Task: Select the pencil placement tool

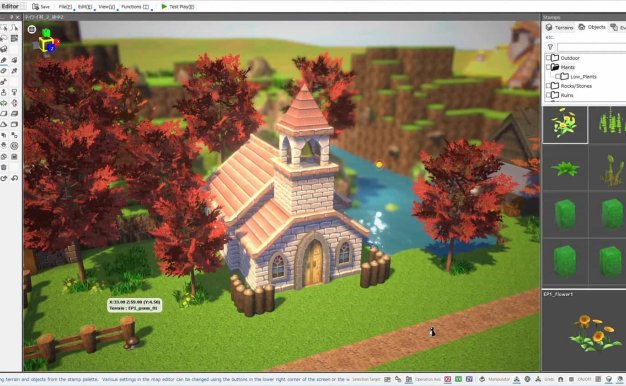Action: (x=4, y=60)
